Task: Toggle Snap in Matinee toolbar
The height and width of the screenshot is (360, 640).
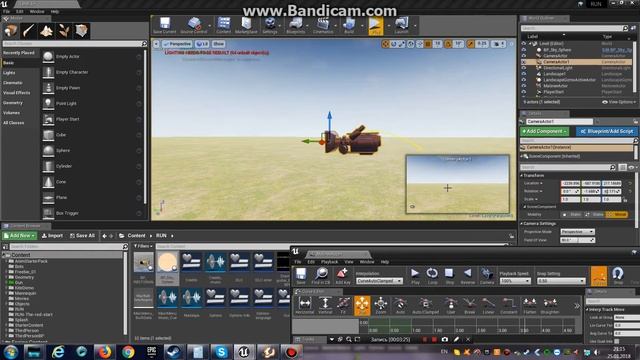Action: click(618, 276)
